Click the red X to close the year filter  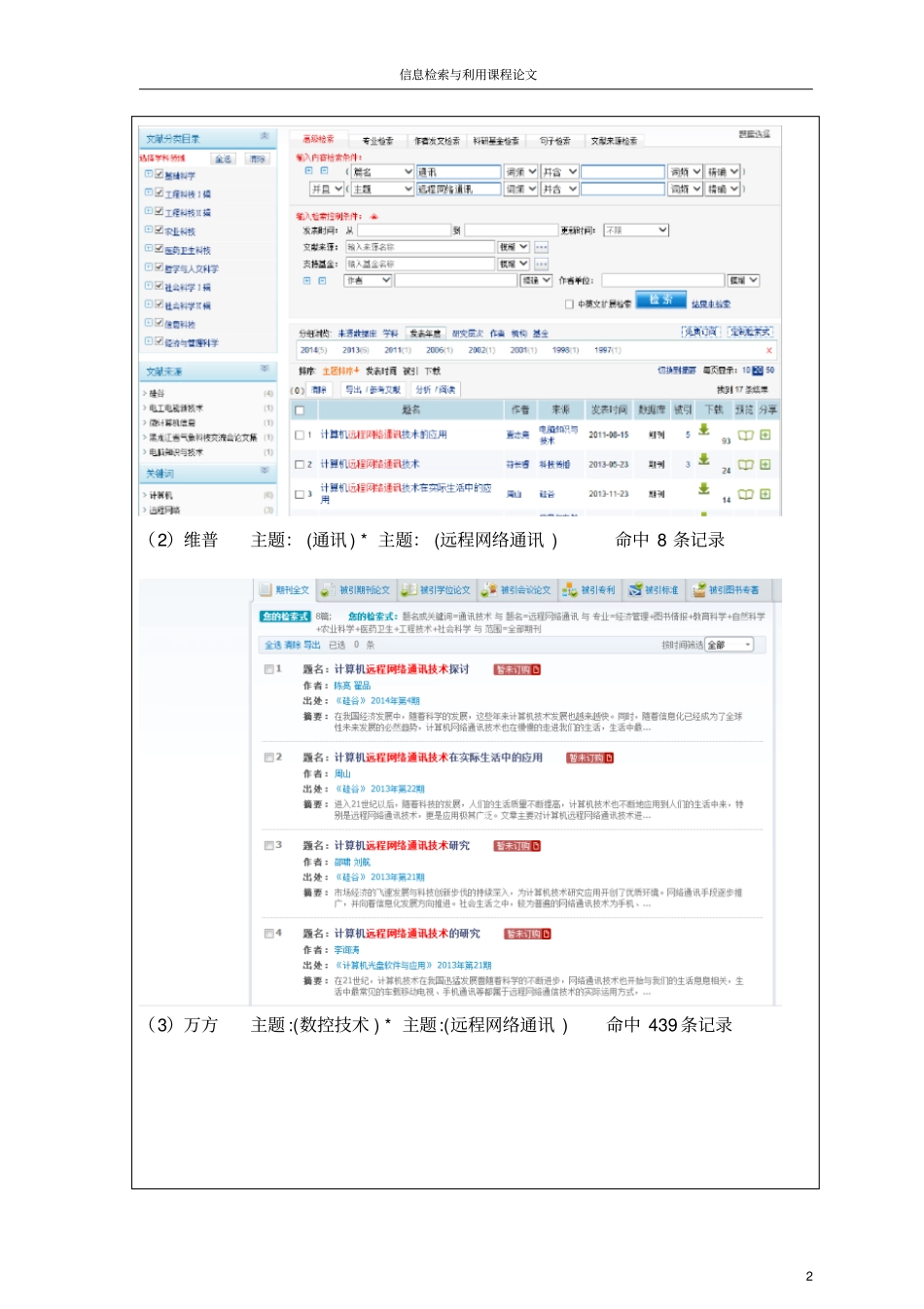(769, 350)
